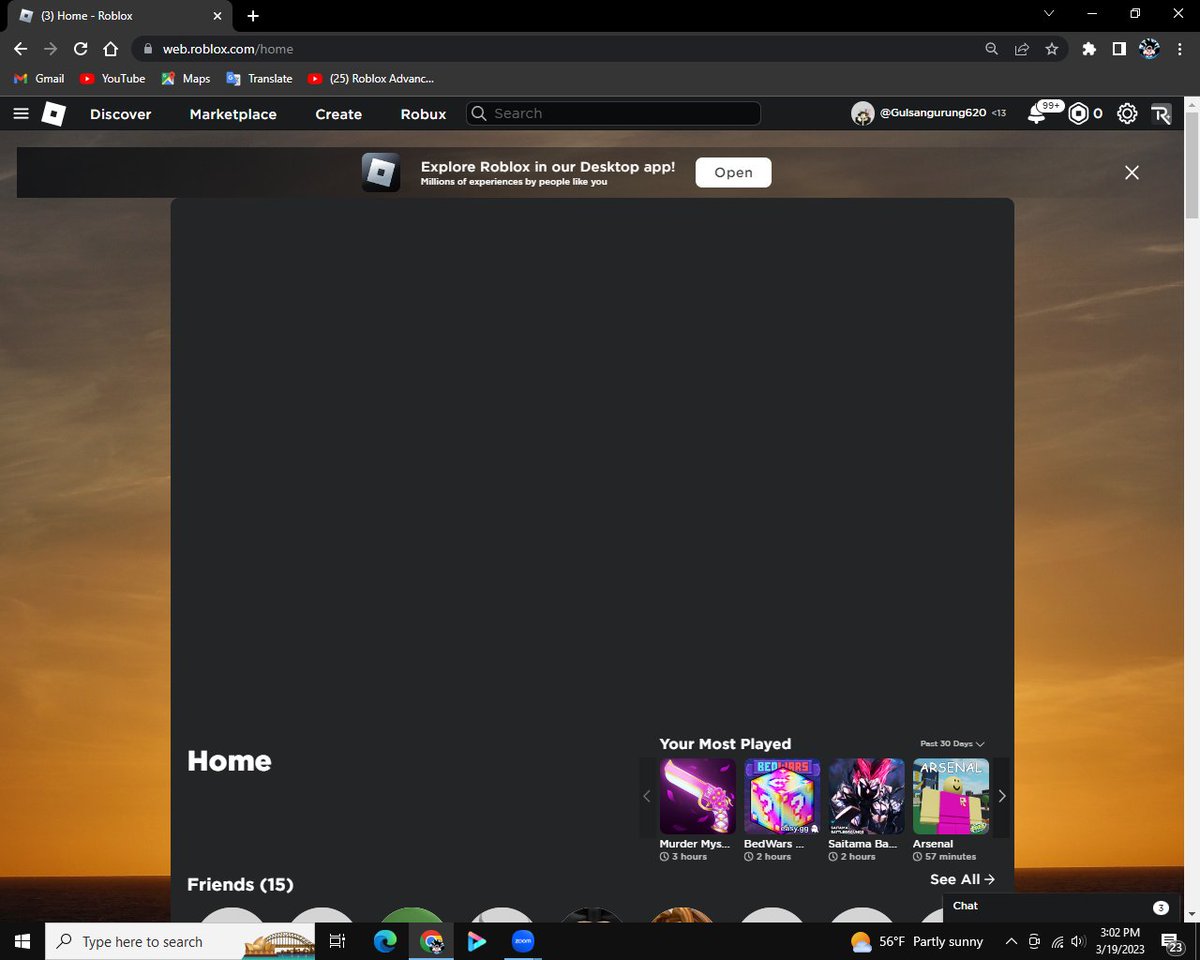Open the Windows notification center icon
Screen dimensions: 1200x960
[x=1172, y=941]
